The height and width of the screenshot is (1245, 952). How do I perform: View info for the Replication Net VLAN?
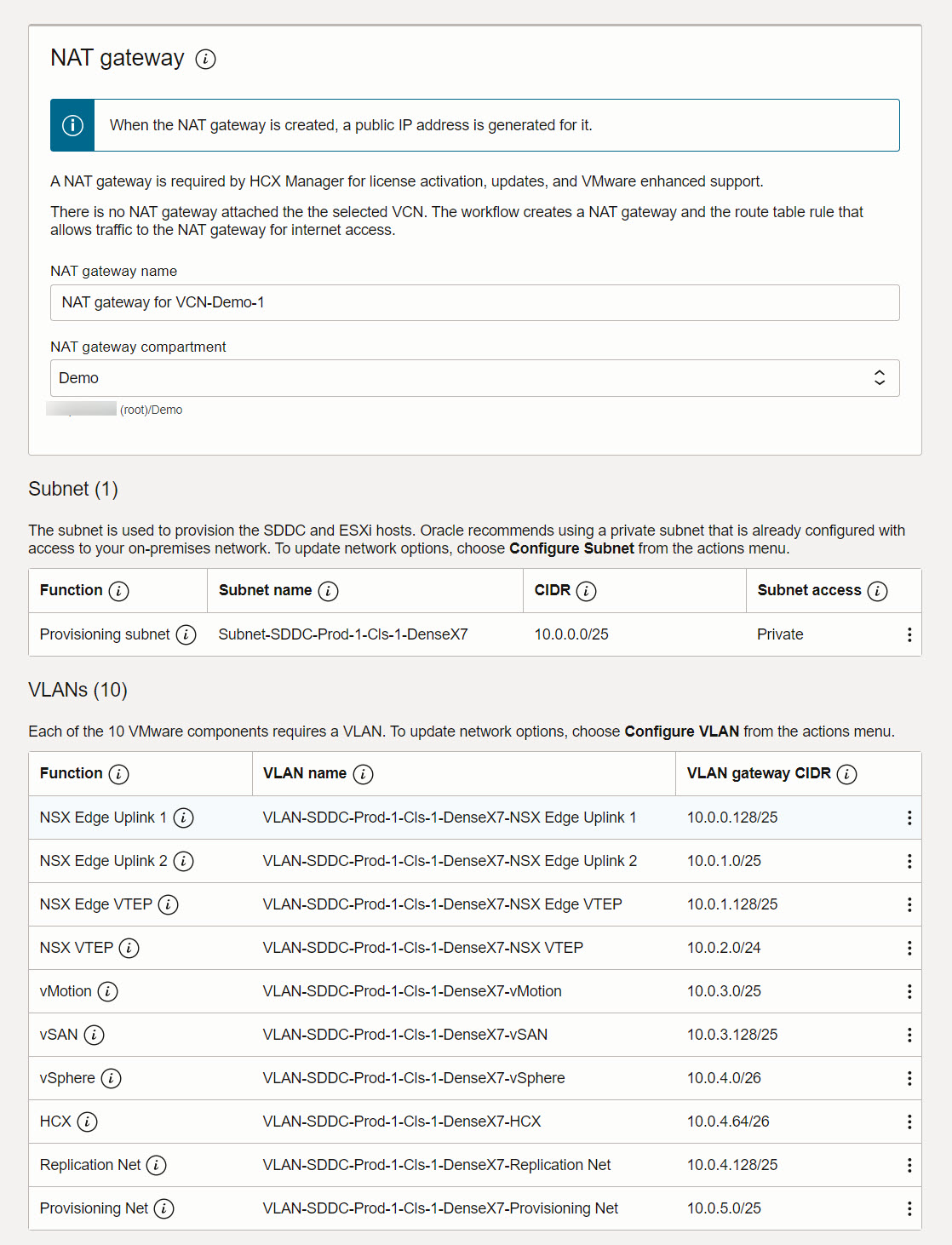tap(157, 1165)
